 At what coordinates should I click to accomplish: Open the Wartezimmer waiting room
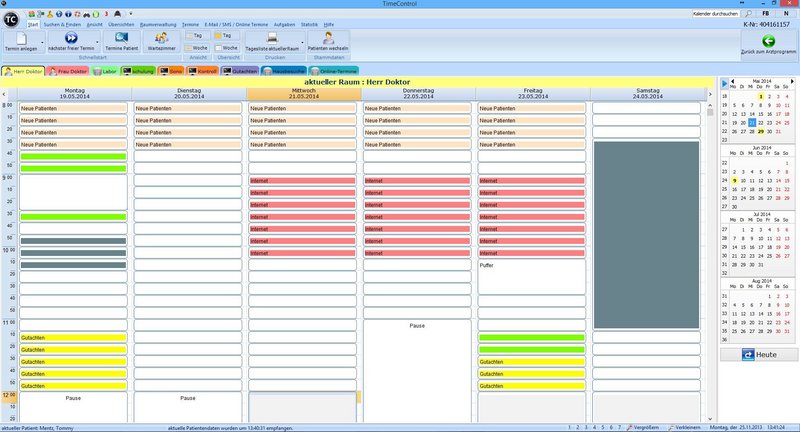click(163, 37)
